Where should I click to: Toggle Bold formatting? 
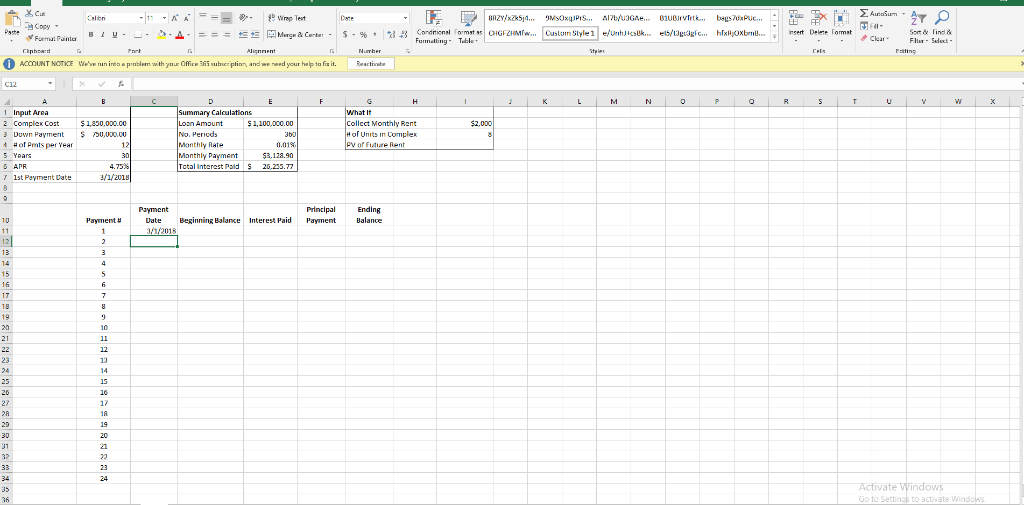click(92, 35)
